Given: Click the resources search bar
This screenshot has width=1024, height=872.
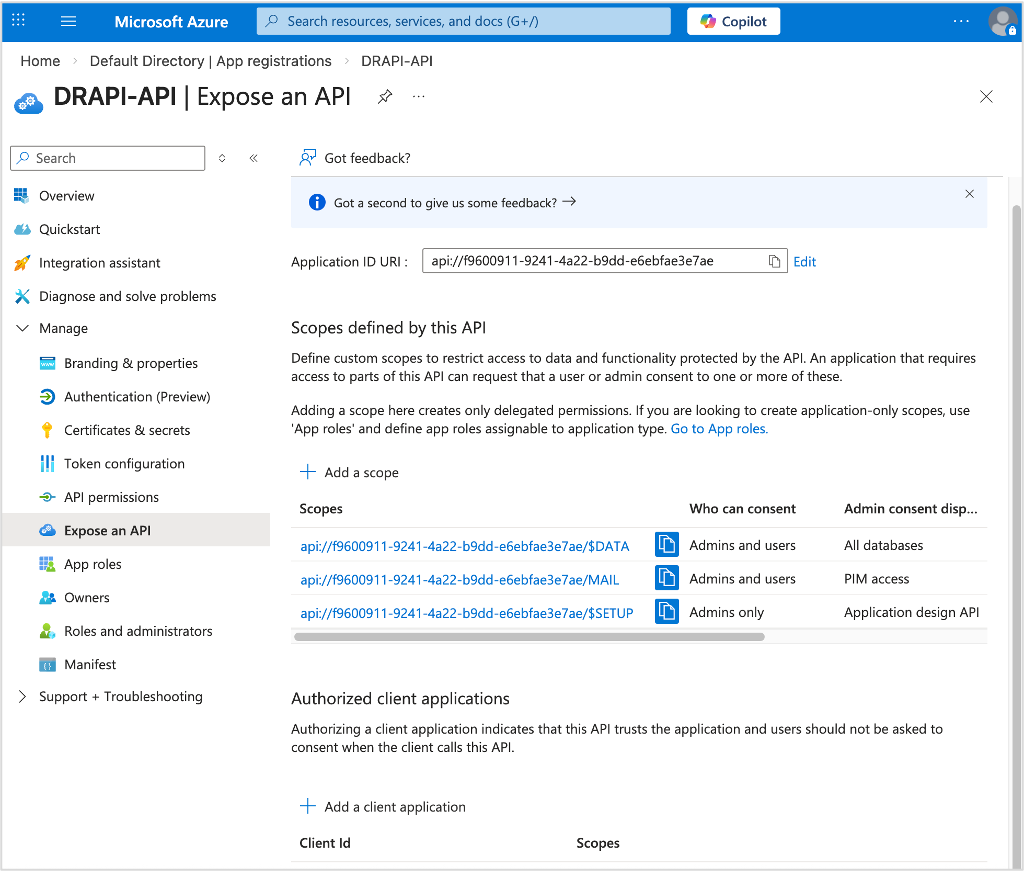Looking at the screenshot, I should point(463,20).
